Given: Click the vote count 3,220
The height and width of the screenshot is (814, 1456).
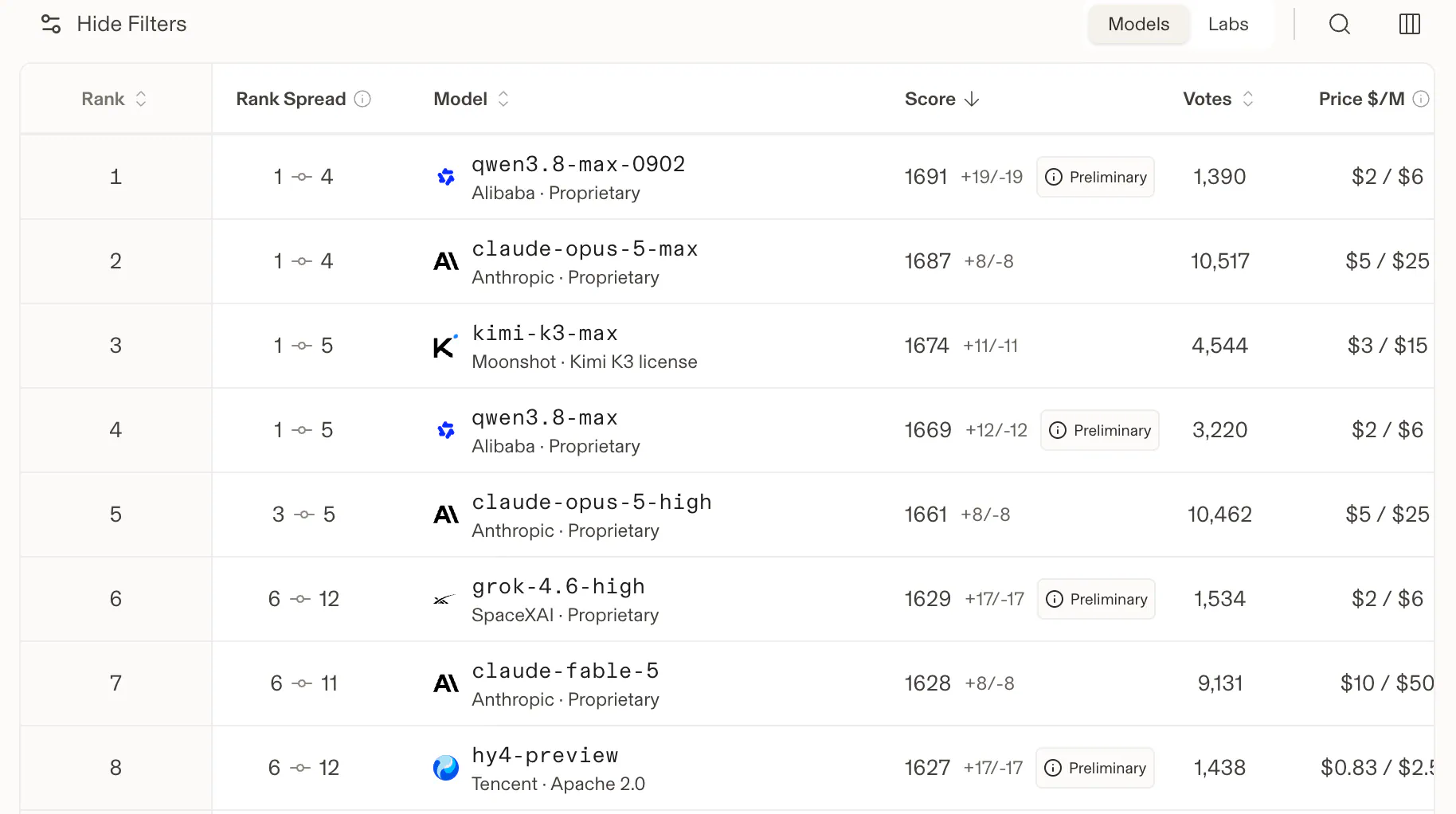Looking at the screenshot, I should tap(1219, 430).
